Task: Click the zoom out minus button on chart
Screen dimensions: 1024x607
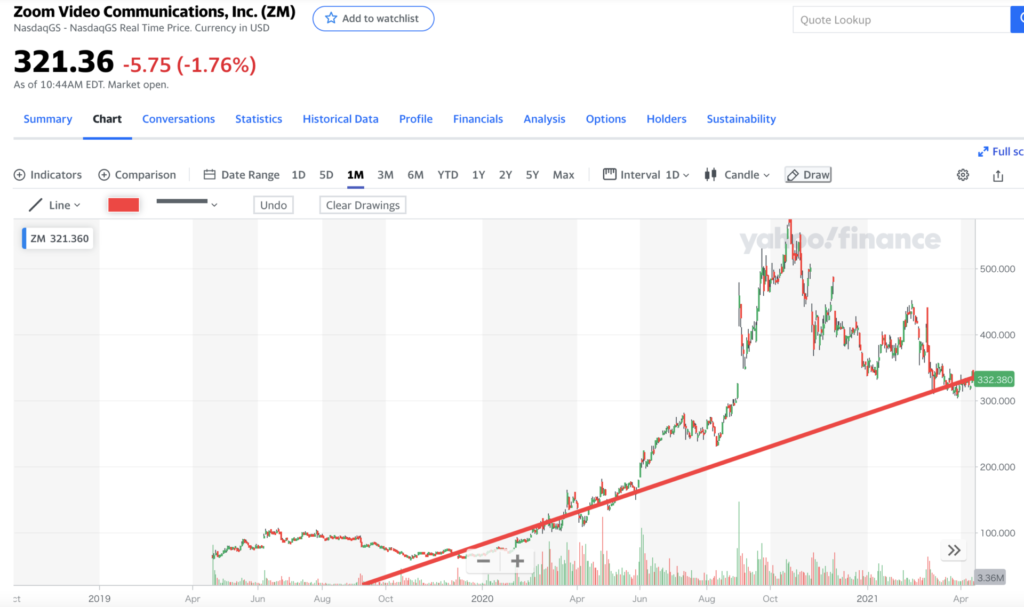Action: pos(483,561)
